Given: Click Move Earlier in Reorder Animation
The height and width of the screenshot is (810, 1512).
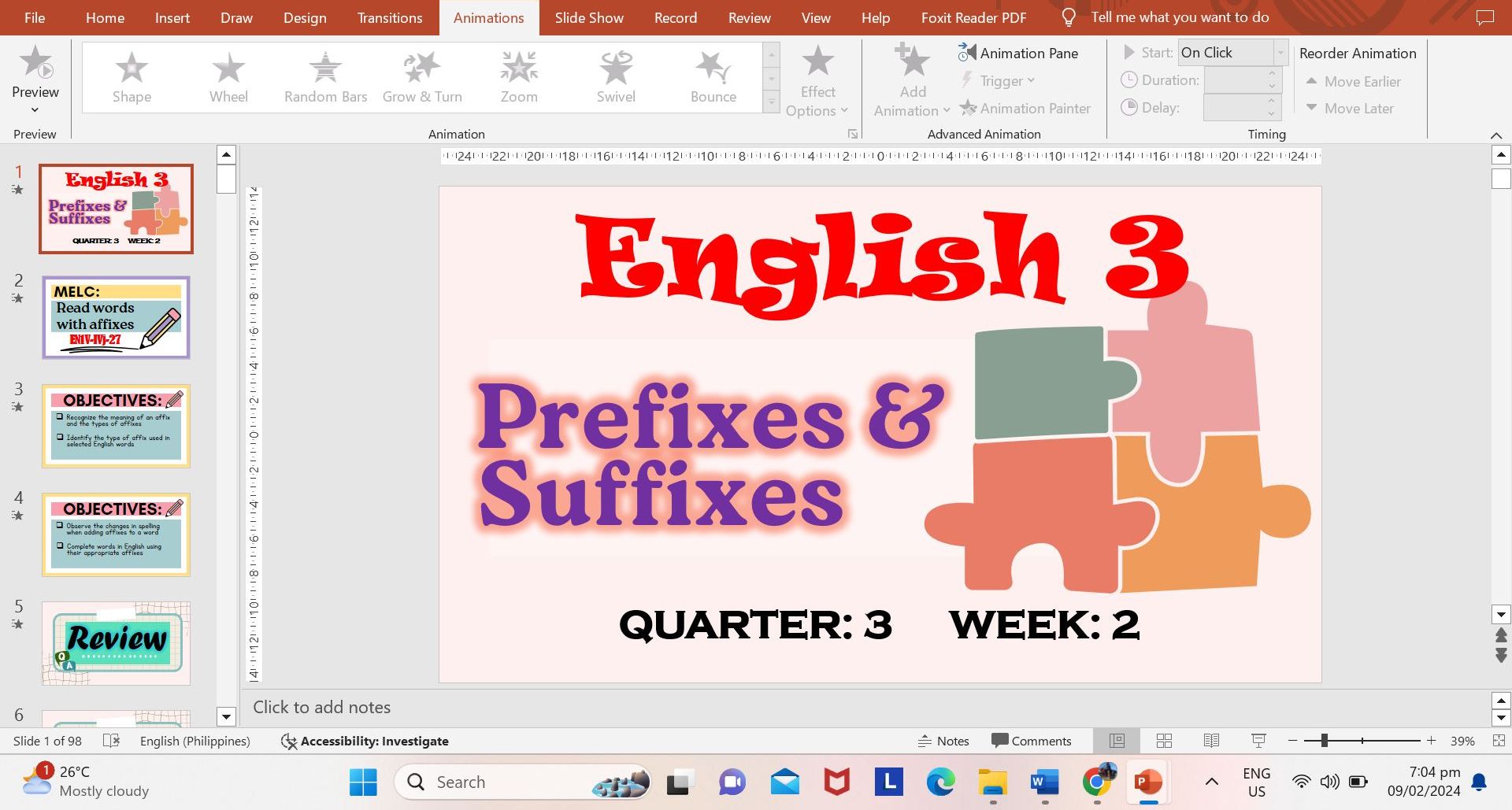Looking at the screenshot, I should point(1353,81).
